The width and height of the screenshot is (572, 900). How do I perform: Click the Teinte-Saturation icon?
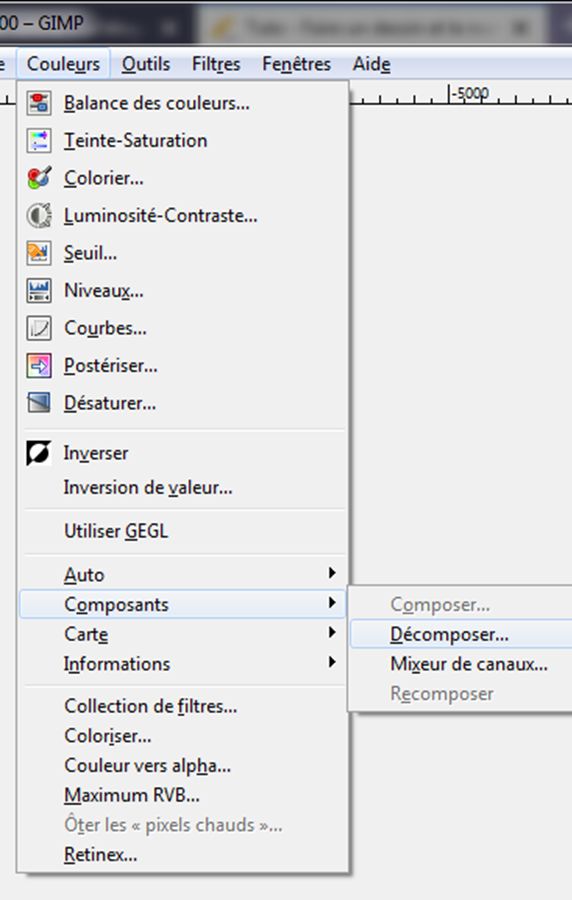pos(38,141)
